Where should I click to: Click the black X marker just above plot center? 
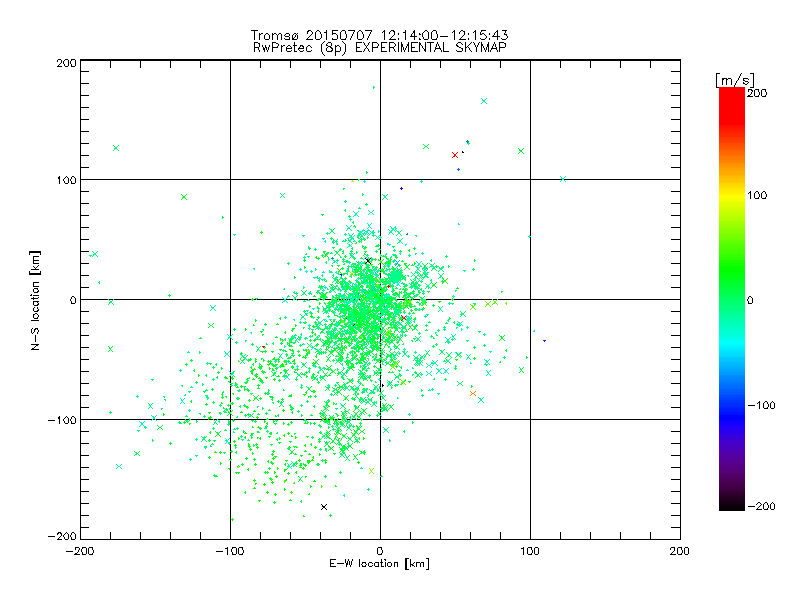(x=368, y=261)
